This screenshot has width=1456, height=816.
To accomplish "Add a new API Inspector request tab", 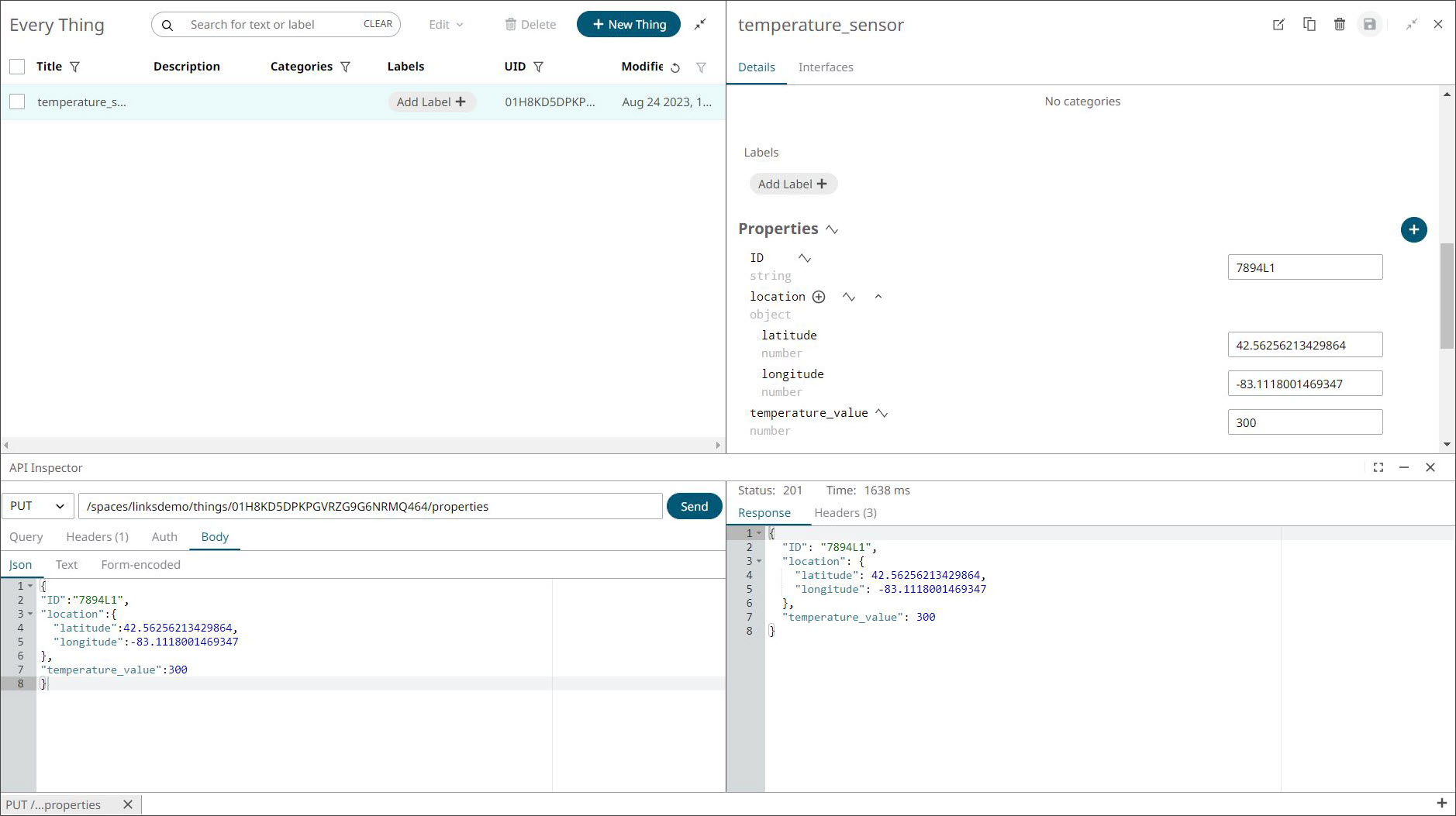I will pos(1441,804).
